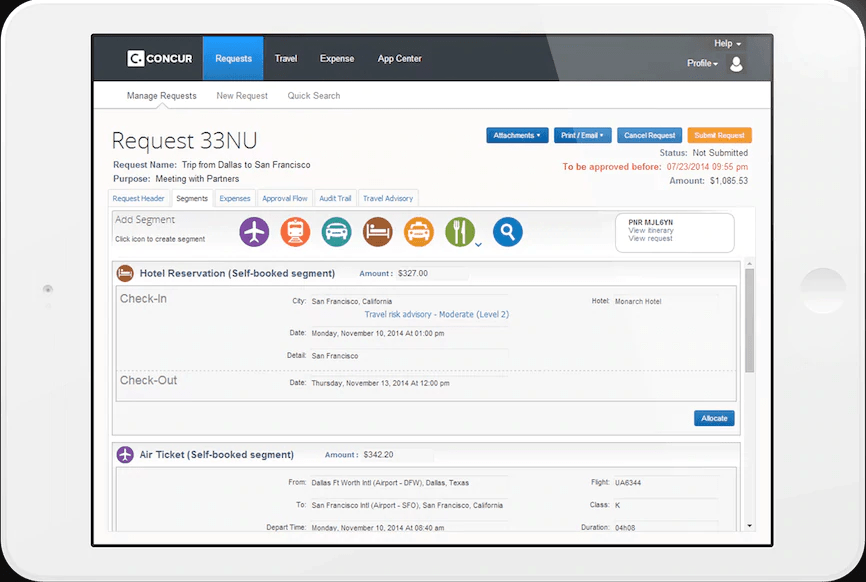
Task: Open the Travel risk advisory Moderate Level 2 link
Action: pos(436,314)
